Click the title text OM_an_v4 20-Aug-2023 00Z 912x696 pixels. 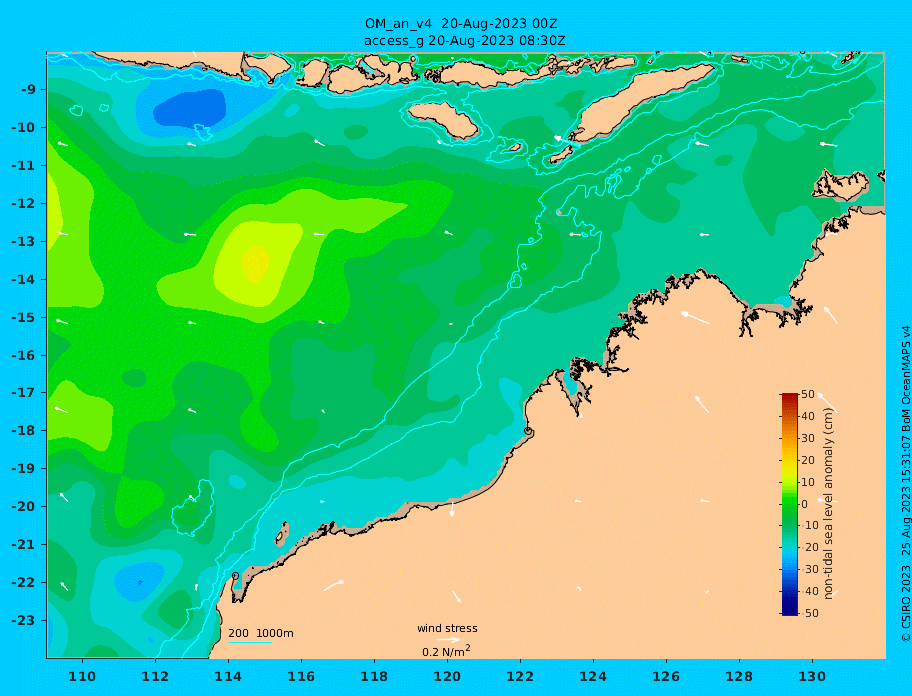point(461,24)
